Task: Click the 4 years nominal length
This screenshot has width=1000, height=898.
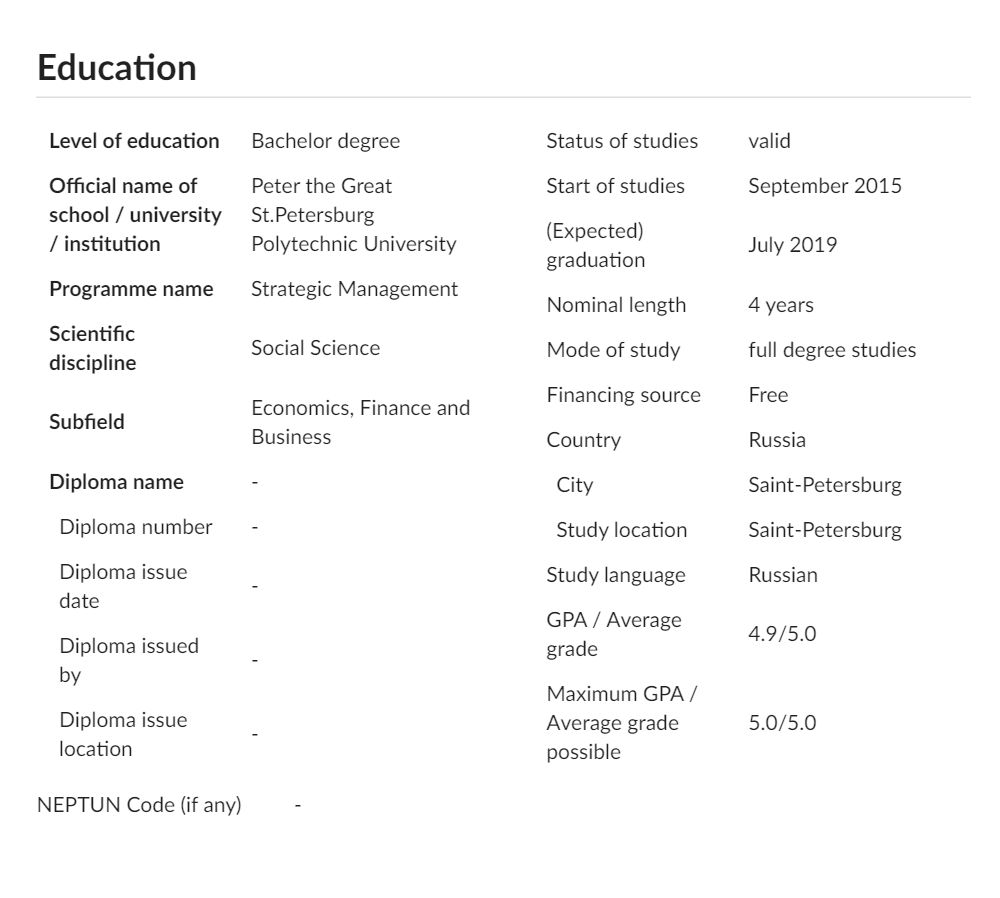Action: tap(781, 305)
